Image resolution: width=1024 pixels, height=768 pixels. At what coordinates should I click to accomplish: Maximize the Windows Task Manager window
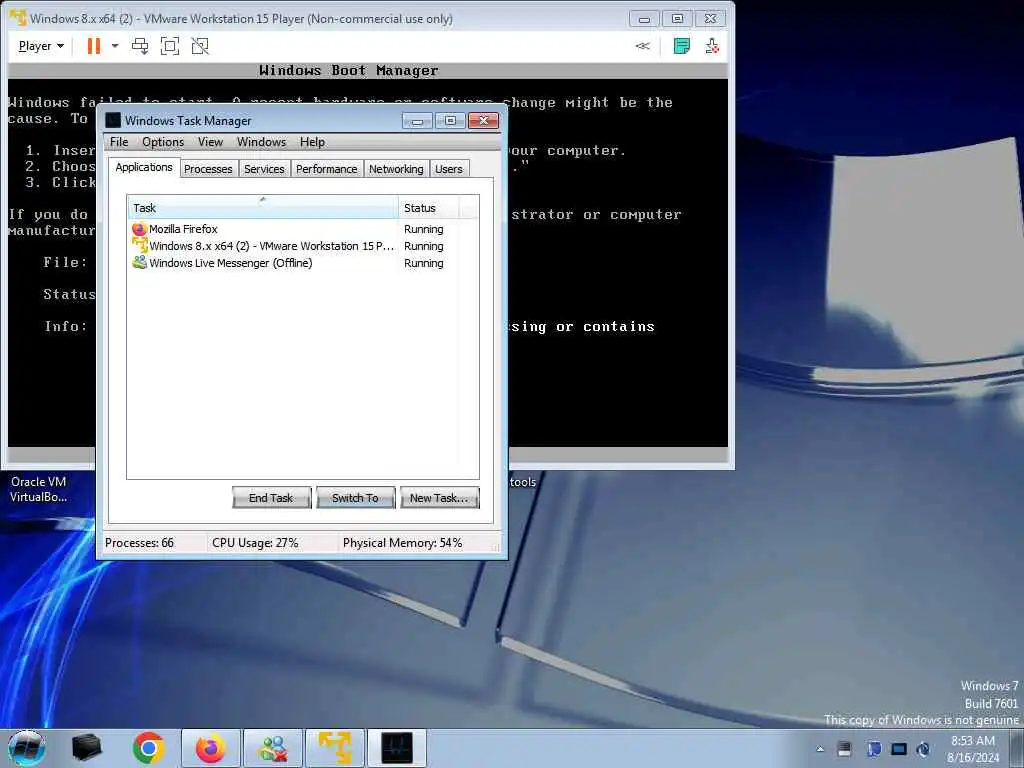point(450,121)
